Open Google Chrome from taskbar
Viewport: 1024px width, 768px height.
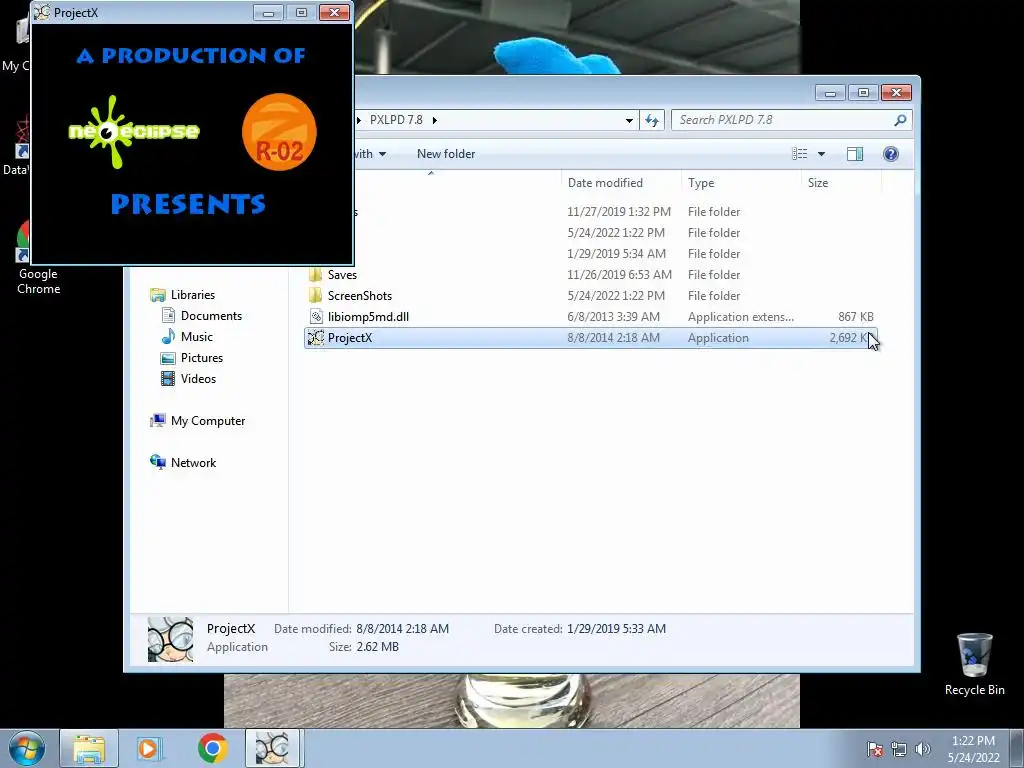point(212,748)
